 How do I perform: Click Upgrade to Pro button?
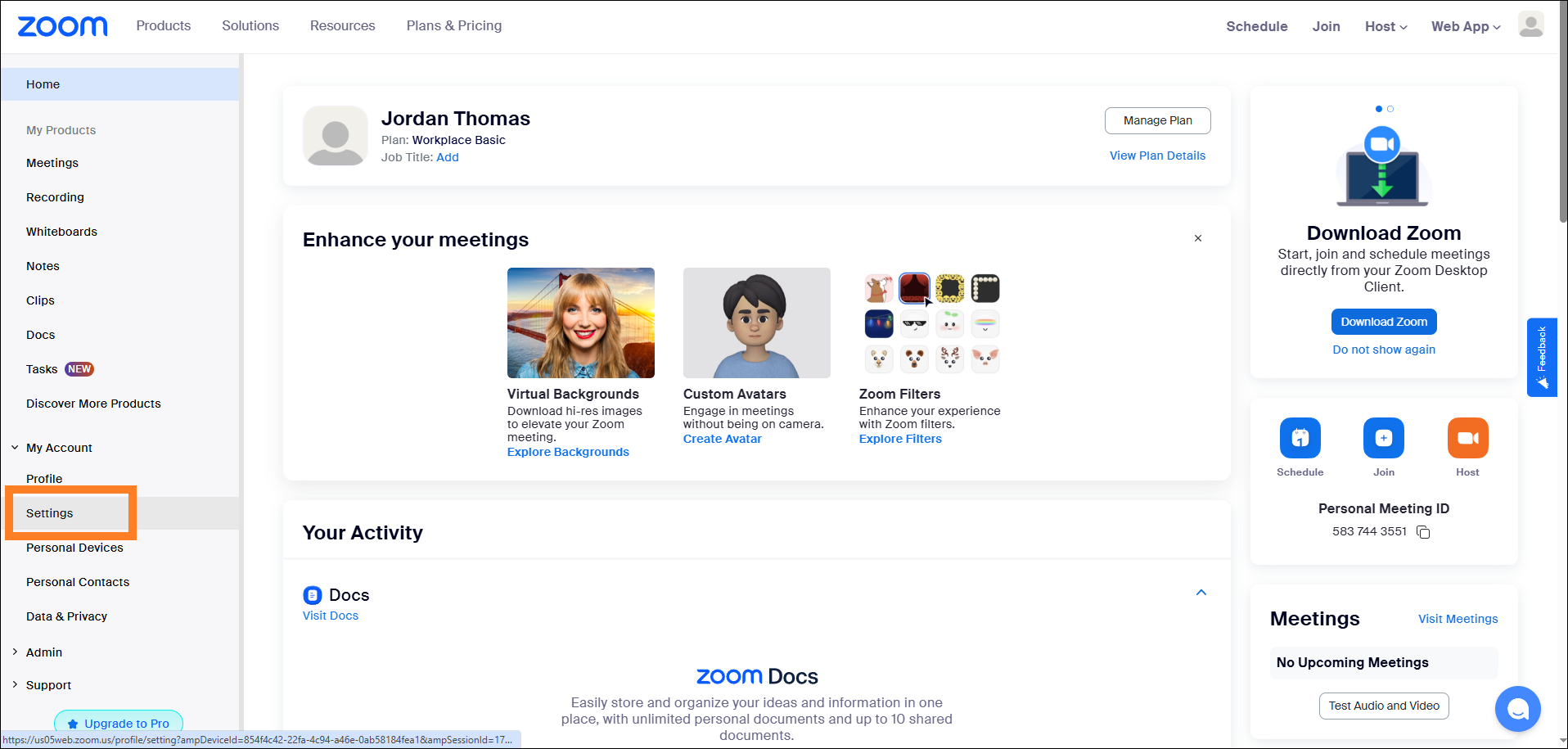coord(119,722)
